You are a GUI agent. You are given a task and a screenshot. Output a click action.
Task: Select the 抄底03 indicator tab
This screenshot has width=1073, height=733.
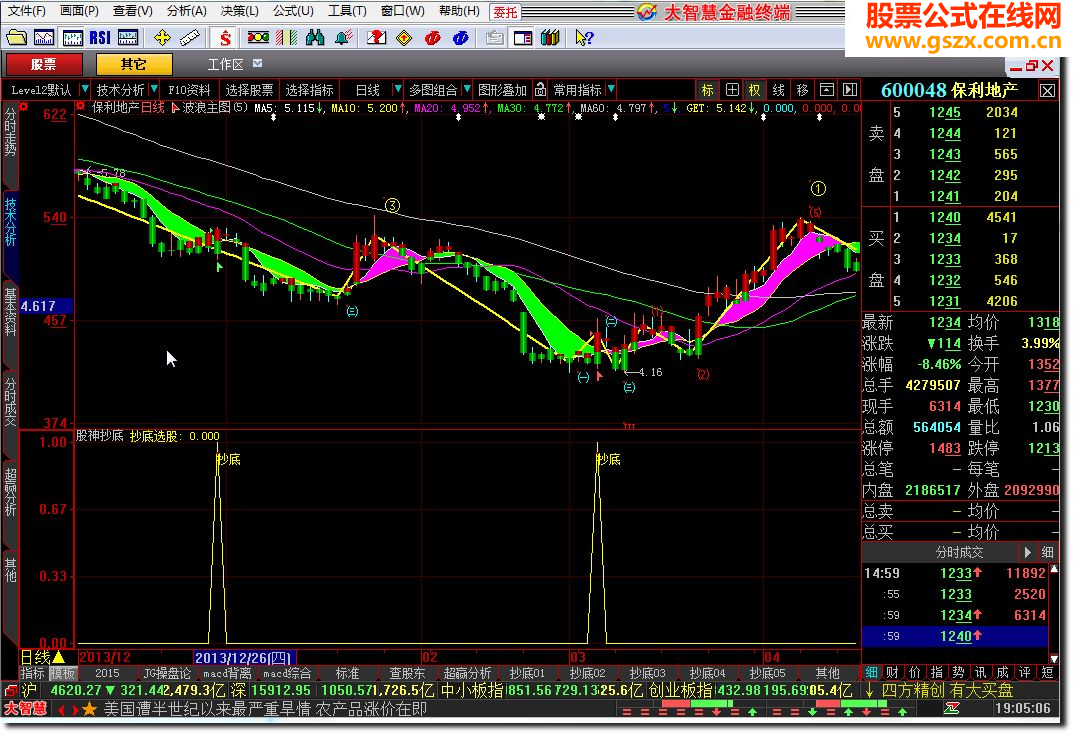pyautogui.click(x=647, y=673)
